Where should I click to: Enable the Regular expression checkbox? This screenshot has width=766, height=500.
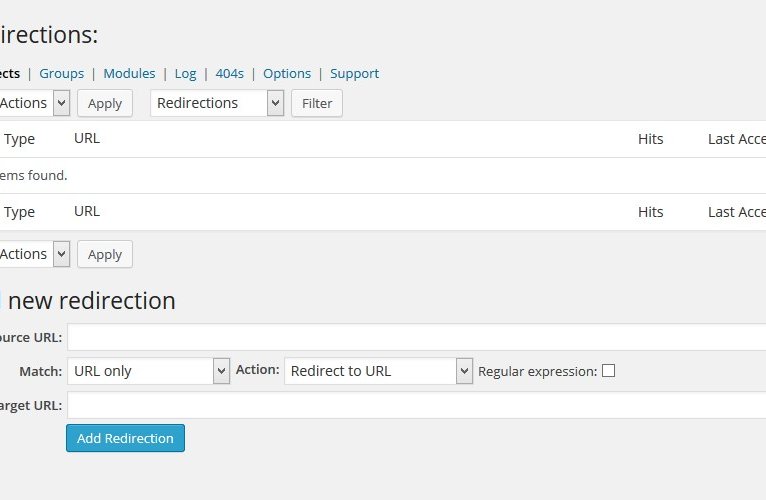point(608,371)
